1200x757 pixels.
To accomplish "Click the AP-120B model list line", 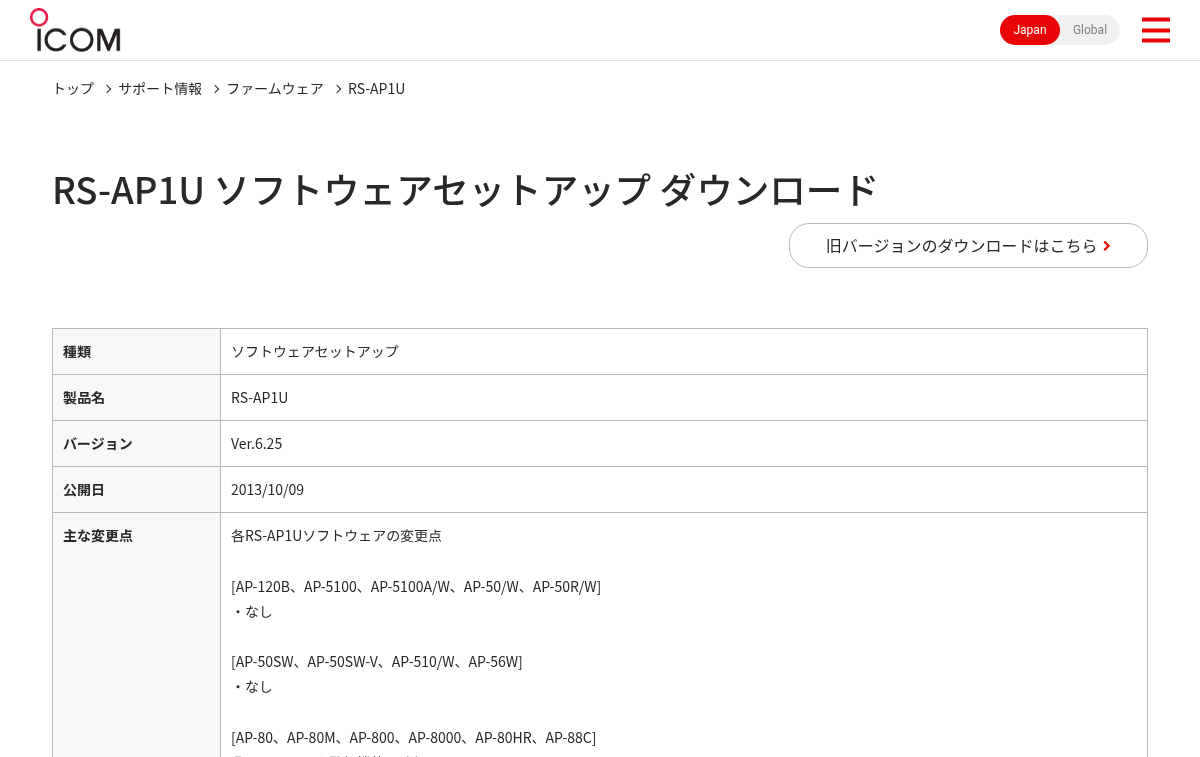I will [416, 586].
